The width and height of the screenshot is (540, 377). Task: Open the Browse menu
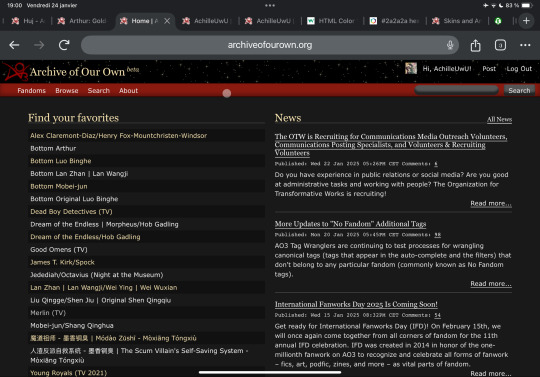pos(66,91)
